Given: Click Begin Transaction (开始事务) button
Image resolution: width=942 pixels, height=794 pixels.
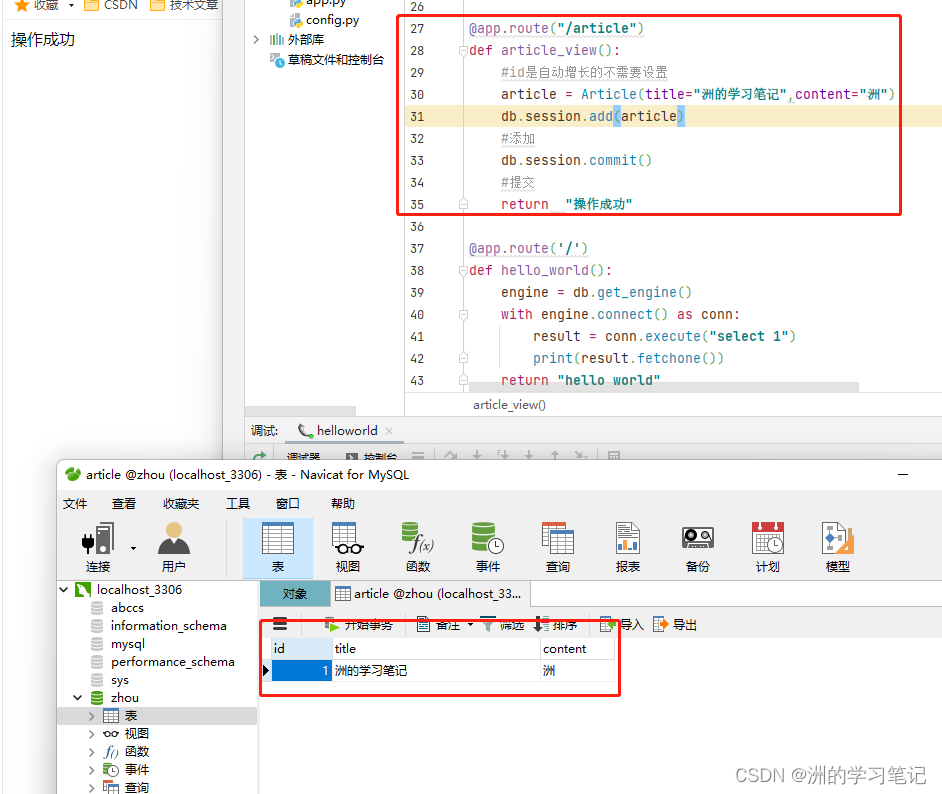Looking at the screenshot, I should coord(359,625).
